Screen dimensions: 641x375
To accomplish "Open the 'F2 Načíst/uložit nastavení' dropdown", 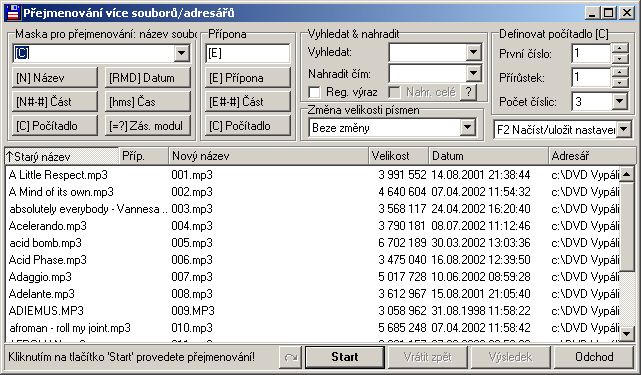I will [x=624, y=130].
